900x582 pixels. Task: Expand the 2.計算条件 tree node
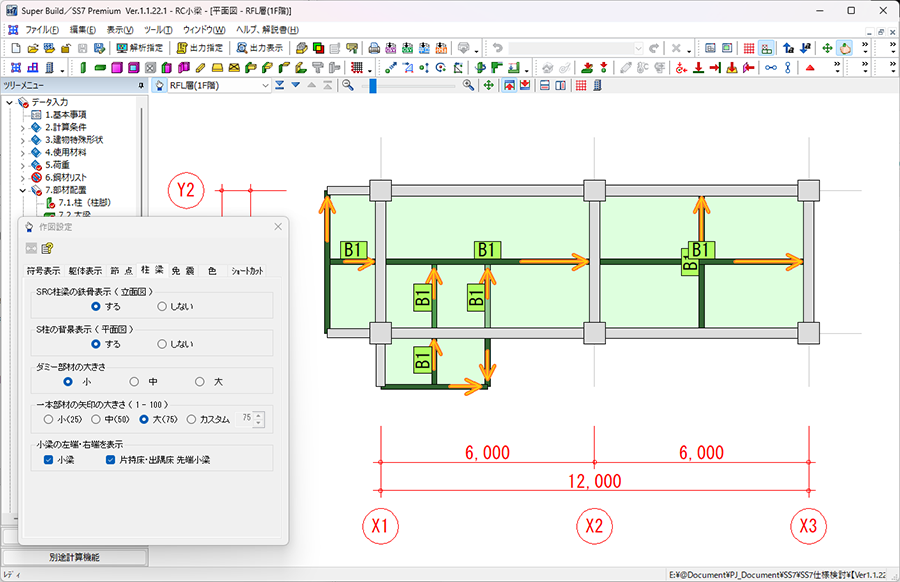pos(22,127)
